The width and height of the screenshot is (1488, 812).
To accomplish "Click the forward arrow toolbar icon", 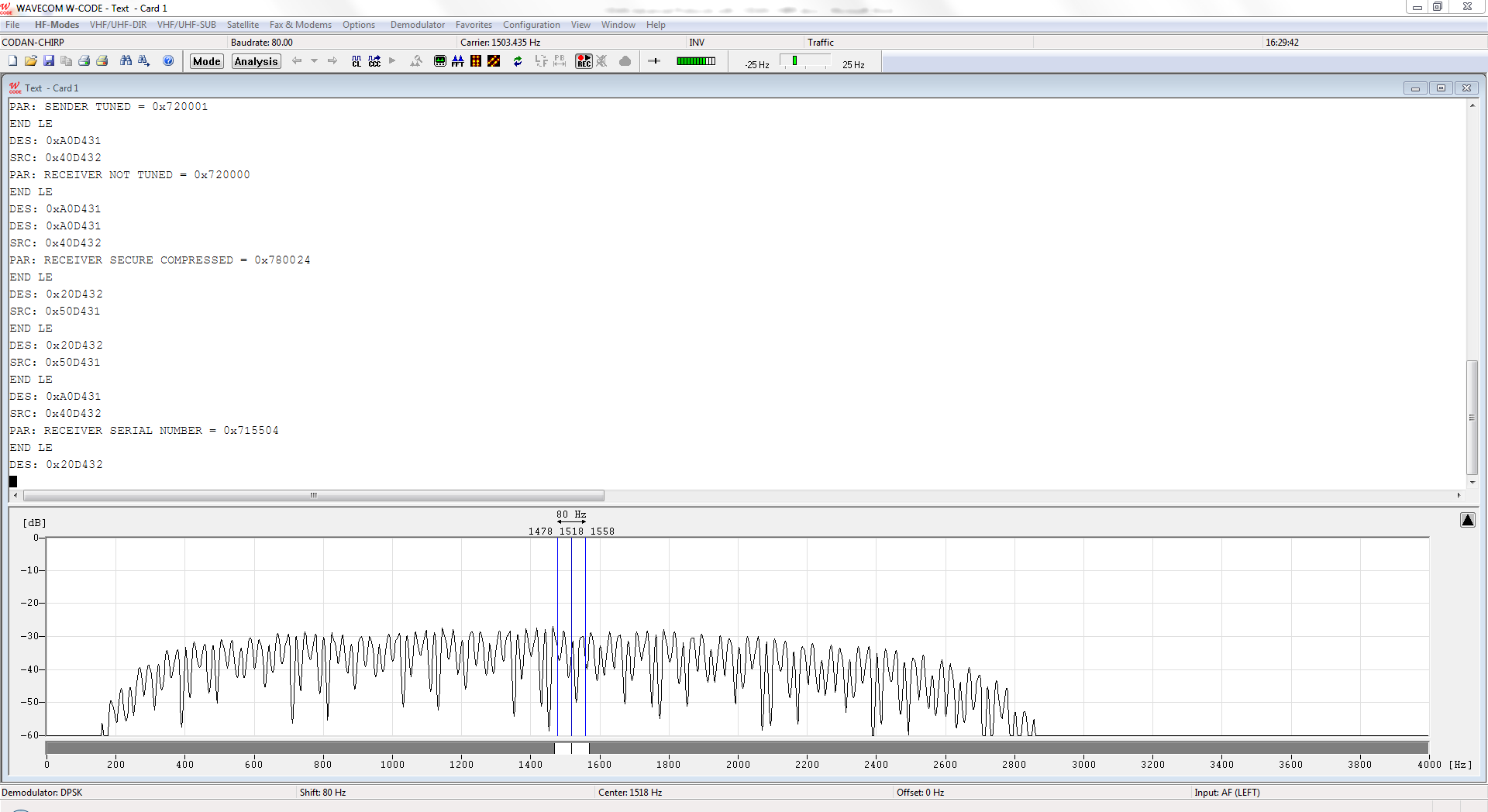I will (332, 61).
